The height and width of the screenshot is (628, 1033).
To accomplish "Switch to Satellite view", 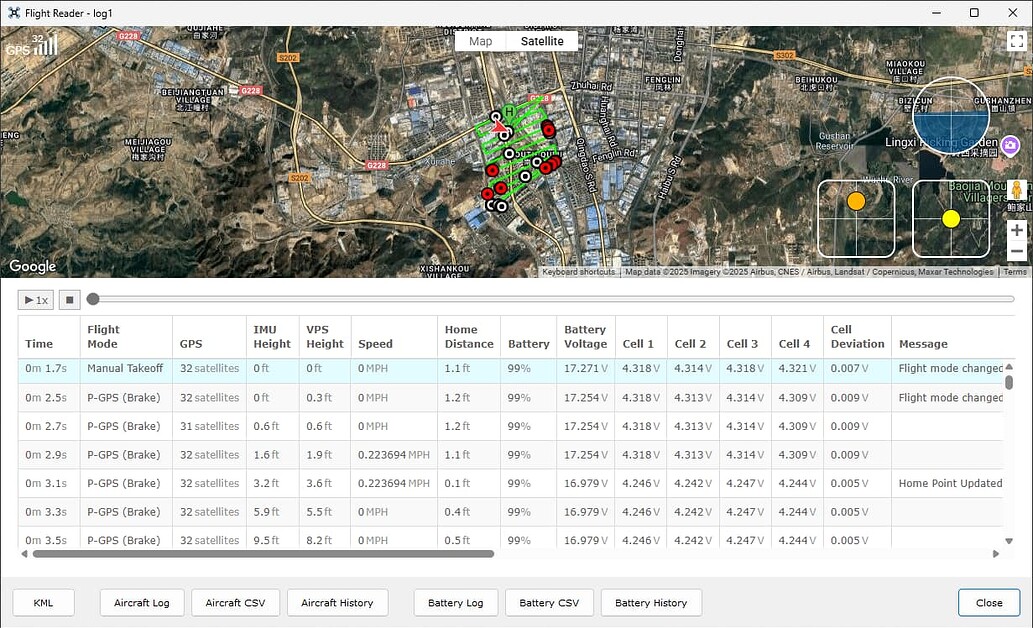I will (x=542, y=41).
